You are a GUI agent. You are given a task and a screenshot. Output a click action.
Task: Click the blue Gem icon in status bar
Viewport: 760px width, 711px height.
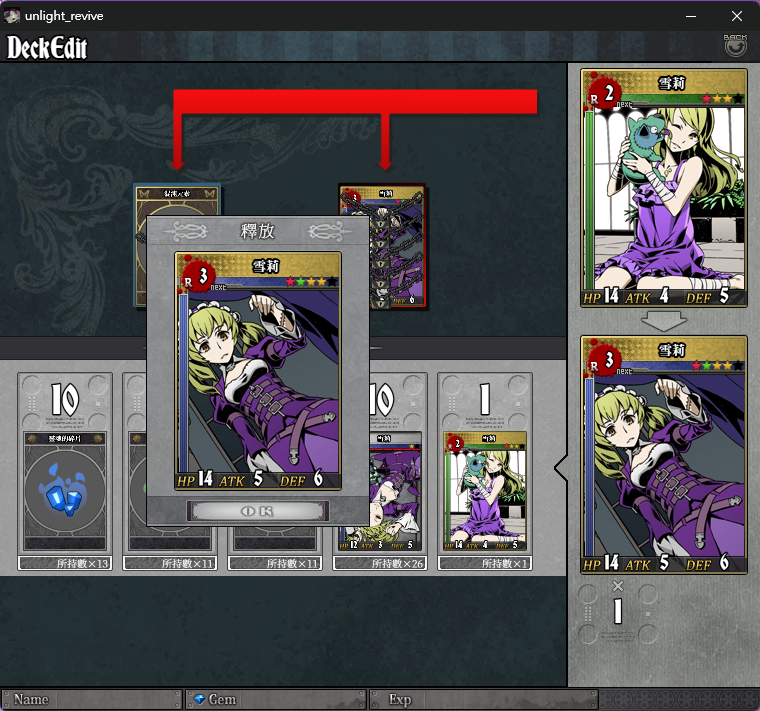199,699
